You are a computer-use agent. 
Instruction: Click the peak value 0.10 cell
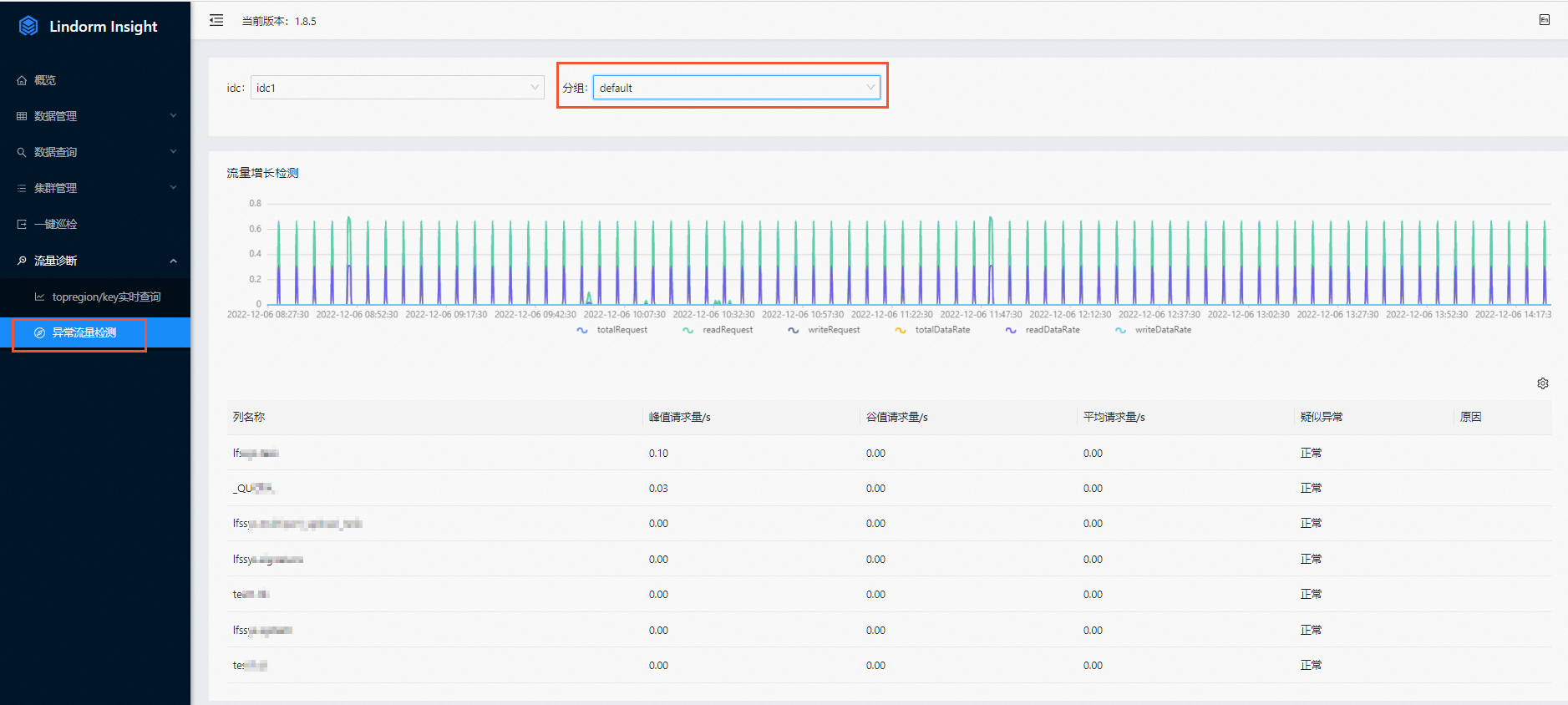658,453
